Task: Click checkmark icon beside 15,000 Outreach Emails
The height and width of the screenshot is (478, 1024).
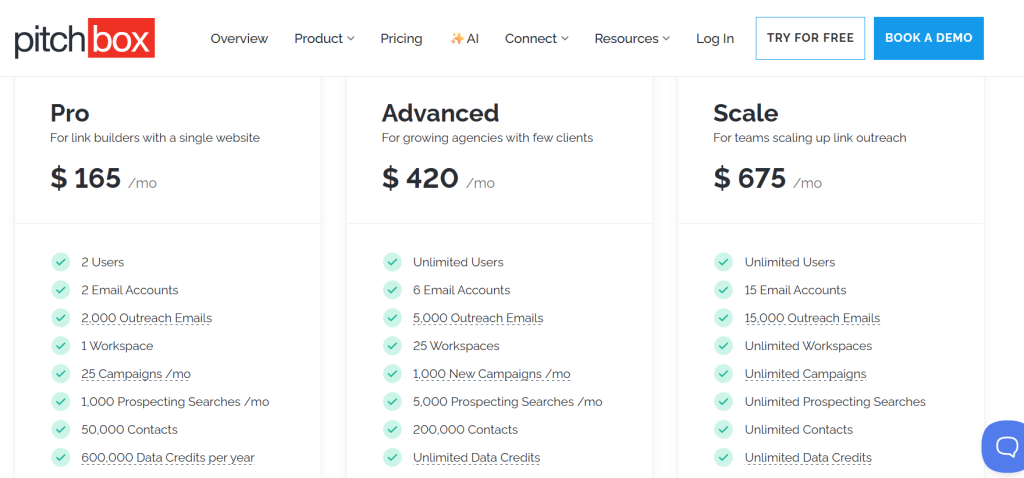Action: point(724,318)
